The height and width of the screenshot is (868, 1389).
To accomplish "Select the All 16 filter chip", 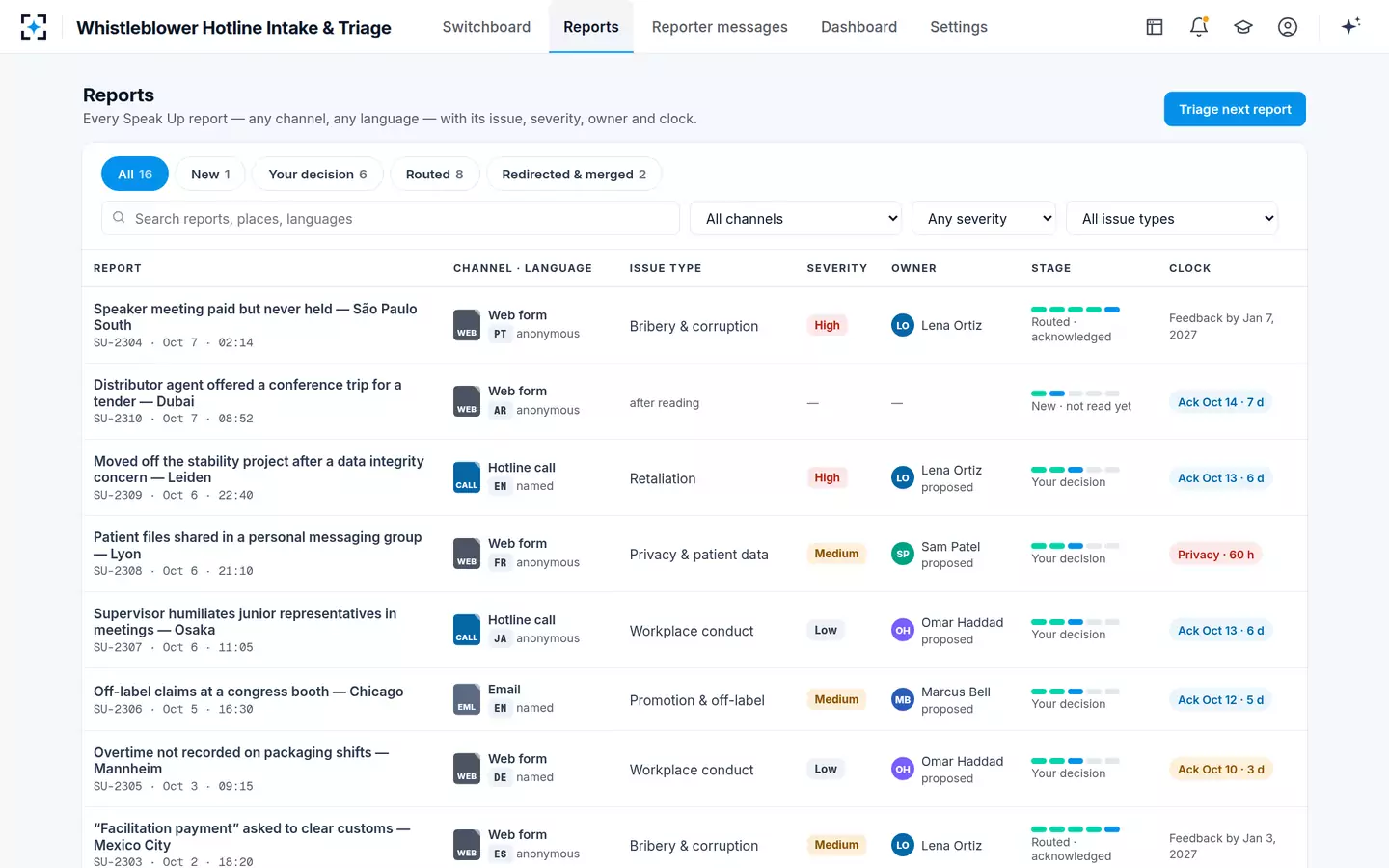I will [x=135, y=174].
